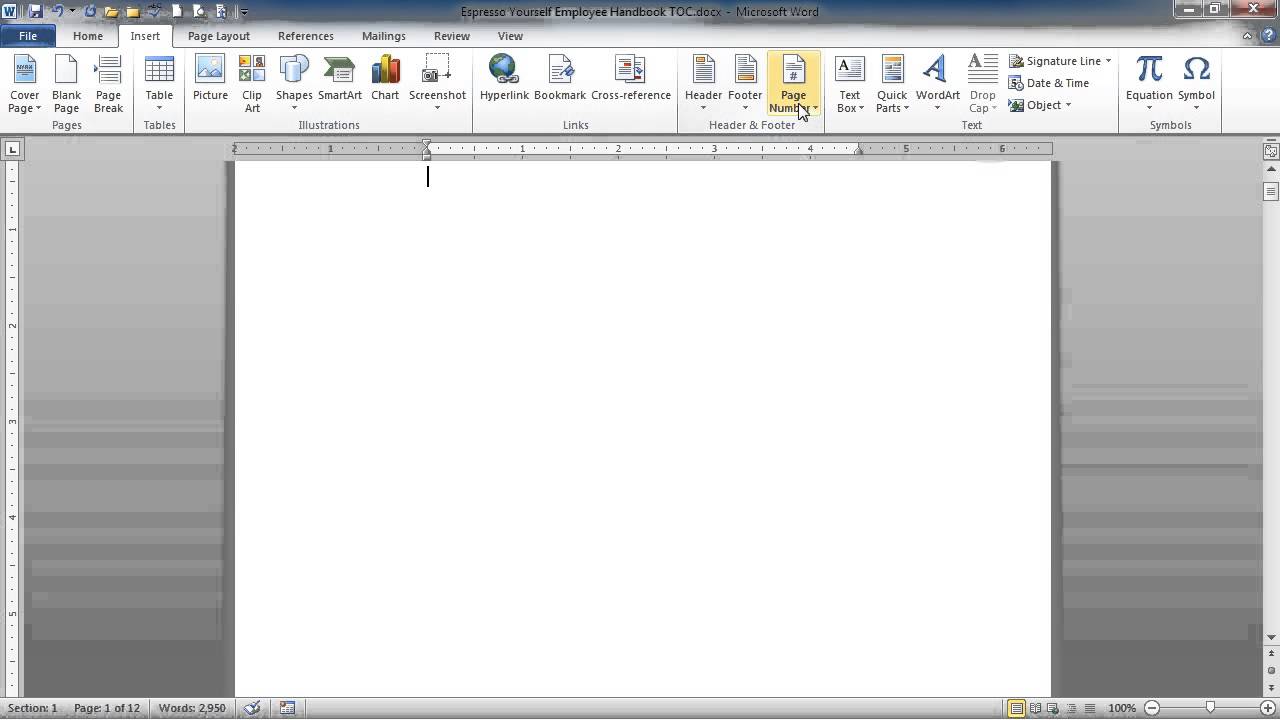Click the 100% zoom level
Screen dimensions: 1280x720
coord(1122,708)
